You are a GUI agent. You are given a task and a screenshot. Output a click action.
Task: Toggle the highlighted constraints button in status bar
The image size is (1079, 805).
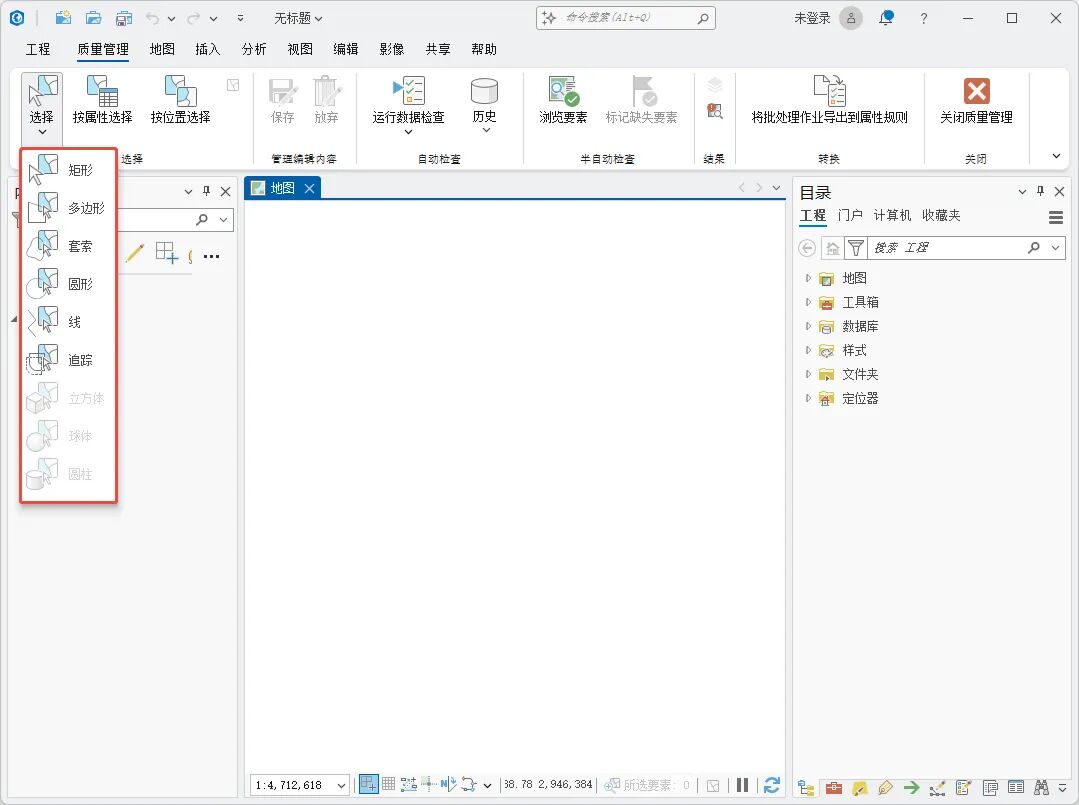(x=369, y=784)
